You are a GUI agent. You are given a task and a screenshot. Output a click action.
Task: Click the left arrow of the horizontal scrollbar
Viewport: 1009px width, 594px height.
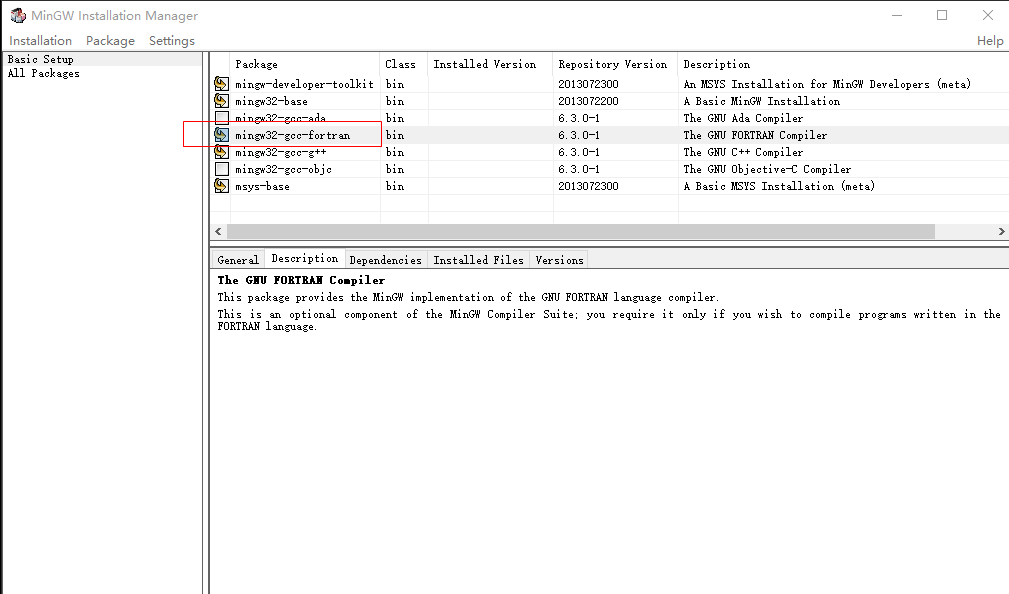click(218, 231)
